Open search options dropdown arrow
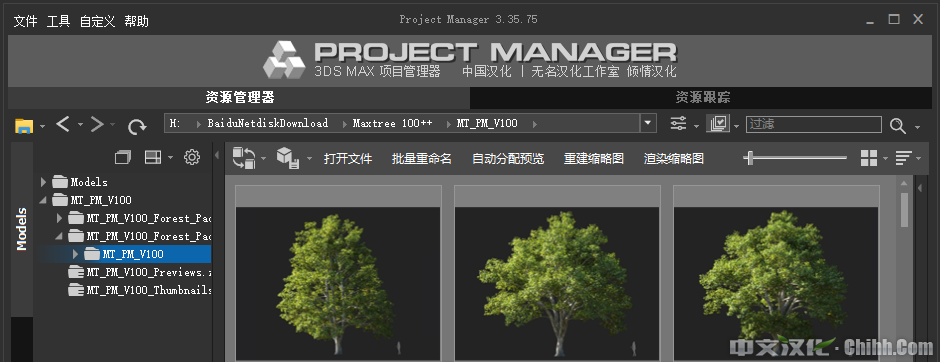 (x=917, y=128)
